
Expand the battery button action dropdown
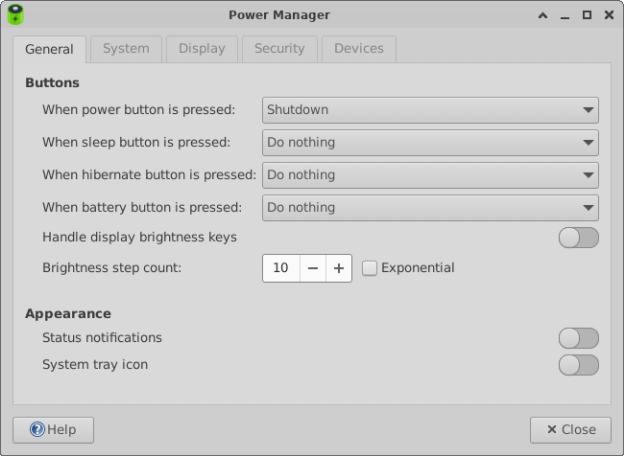430,207
